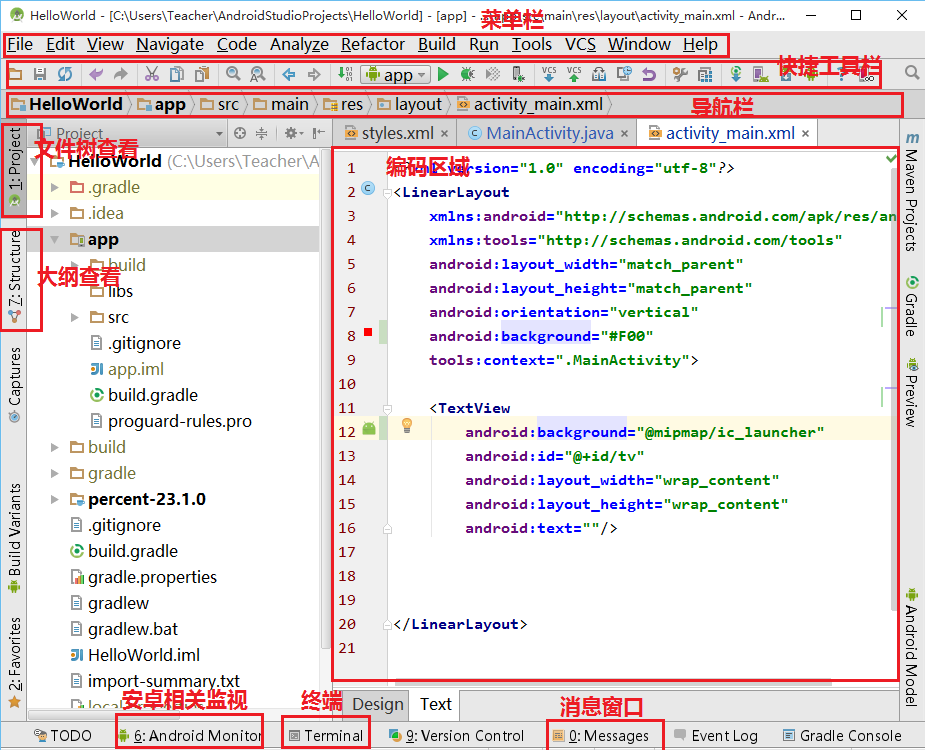Toggle the Maven Projects side panel
The width and height of the screenshot is (925, 750).
pyautogui.click(x=912, y=192)
